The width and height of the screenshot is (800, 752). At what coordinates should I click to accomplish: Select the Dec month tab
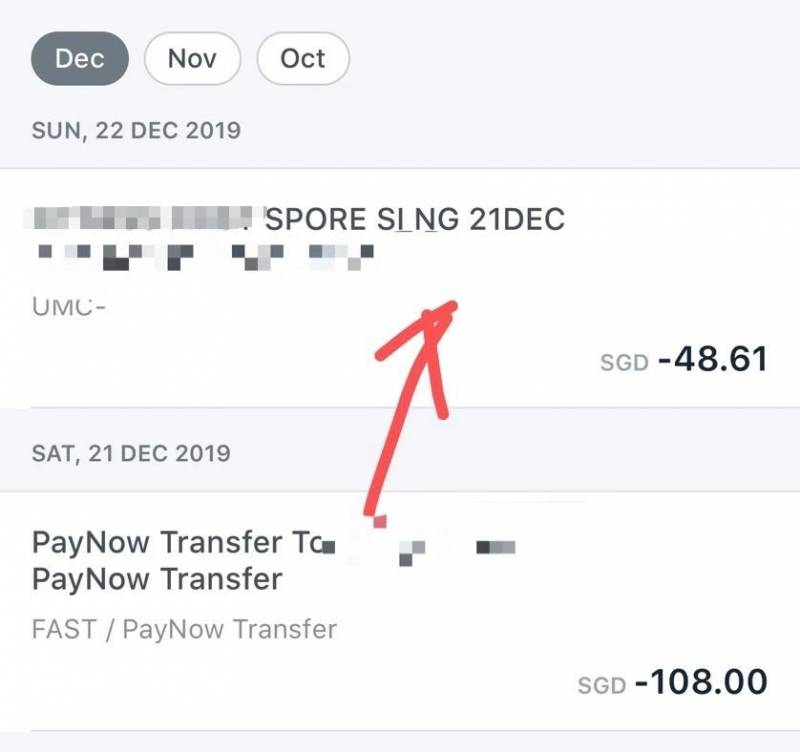[81, 59]
